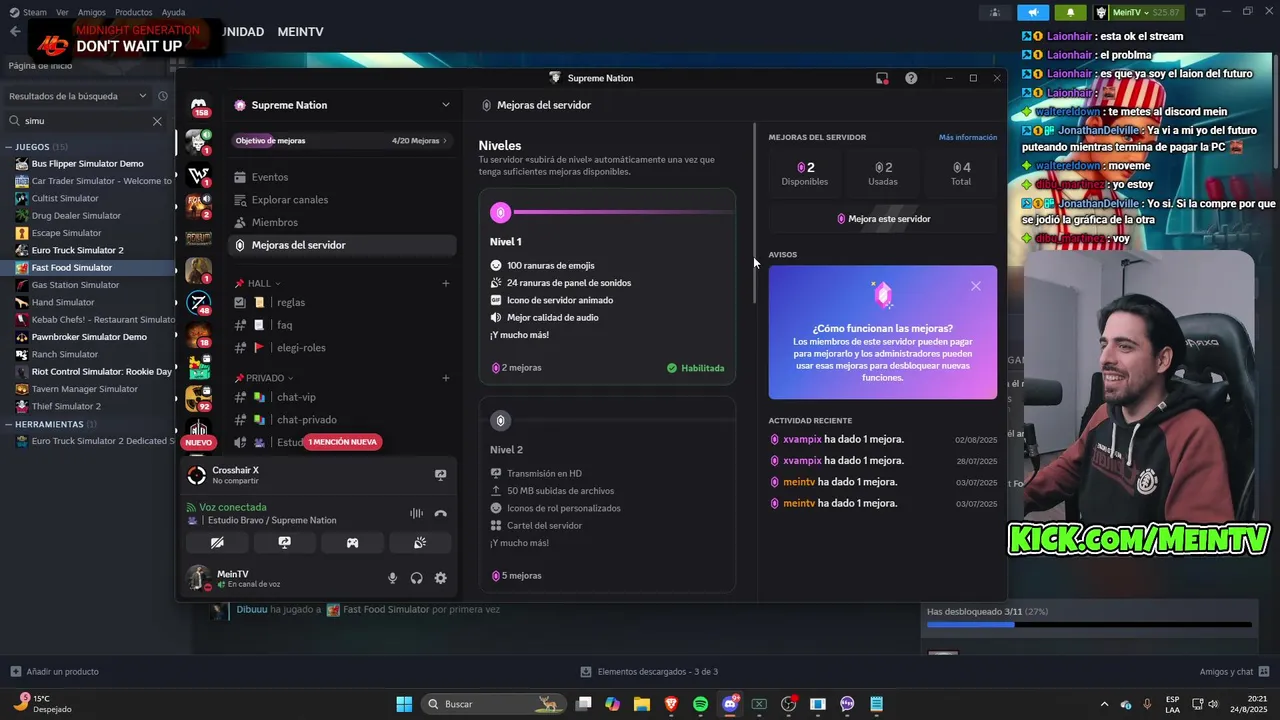Open Explorar canales

point(342,200)
